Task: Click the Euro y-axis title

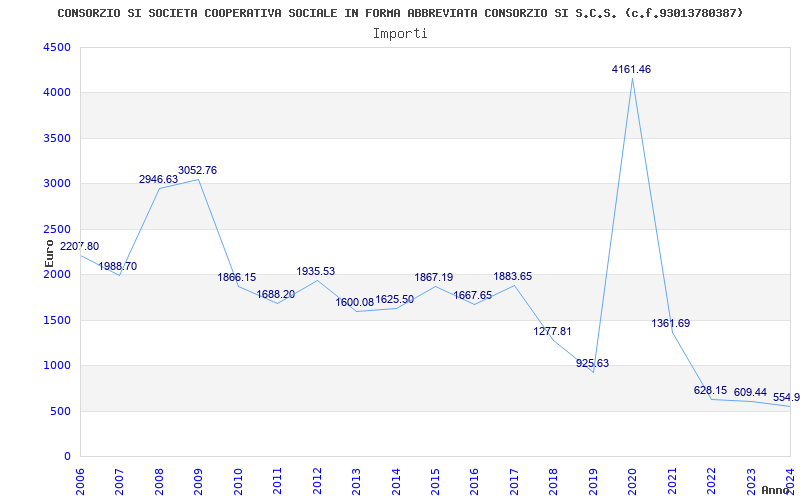Action: click(x=49, y=254)
